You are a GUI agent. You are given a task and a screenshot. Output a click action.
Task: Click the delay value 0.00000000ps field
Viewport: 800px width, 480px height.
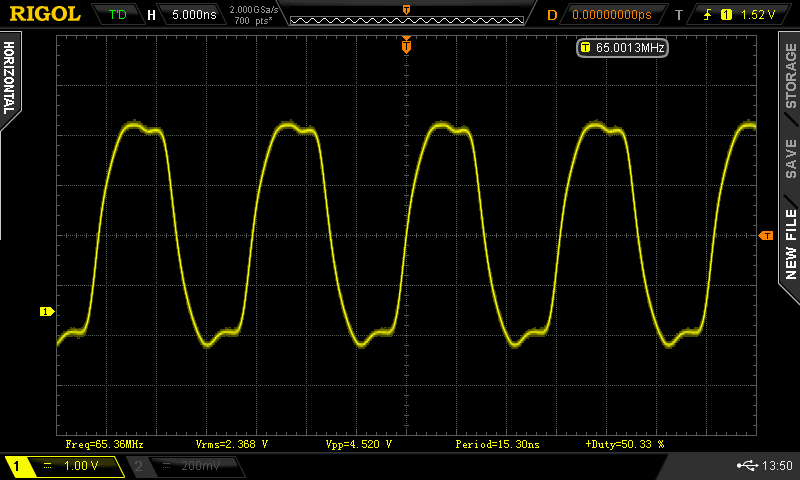click(610, 15)
